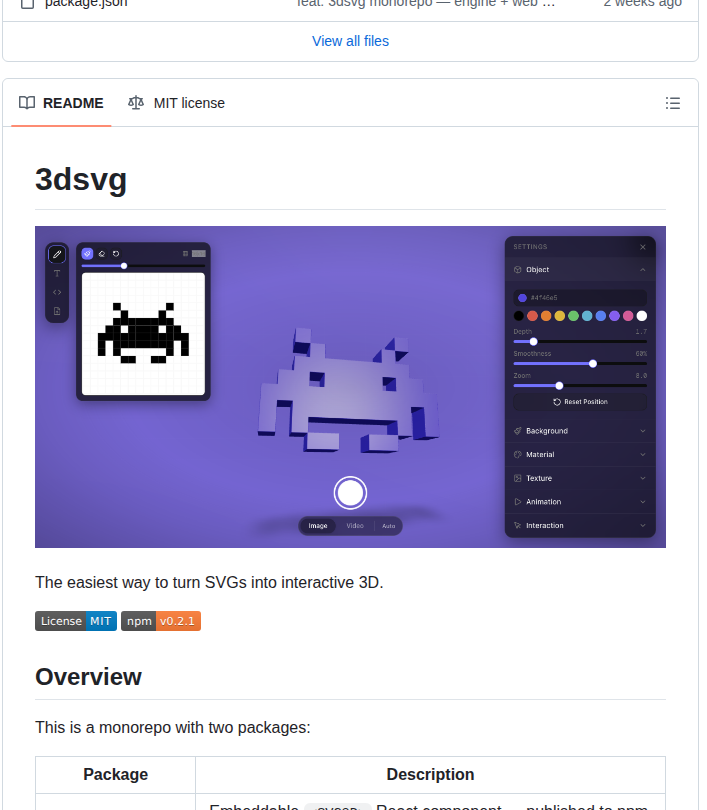707x810 pixels.
Task: Click the image icon beside Texture
Action: point(517,478)
